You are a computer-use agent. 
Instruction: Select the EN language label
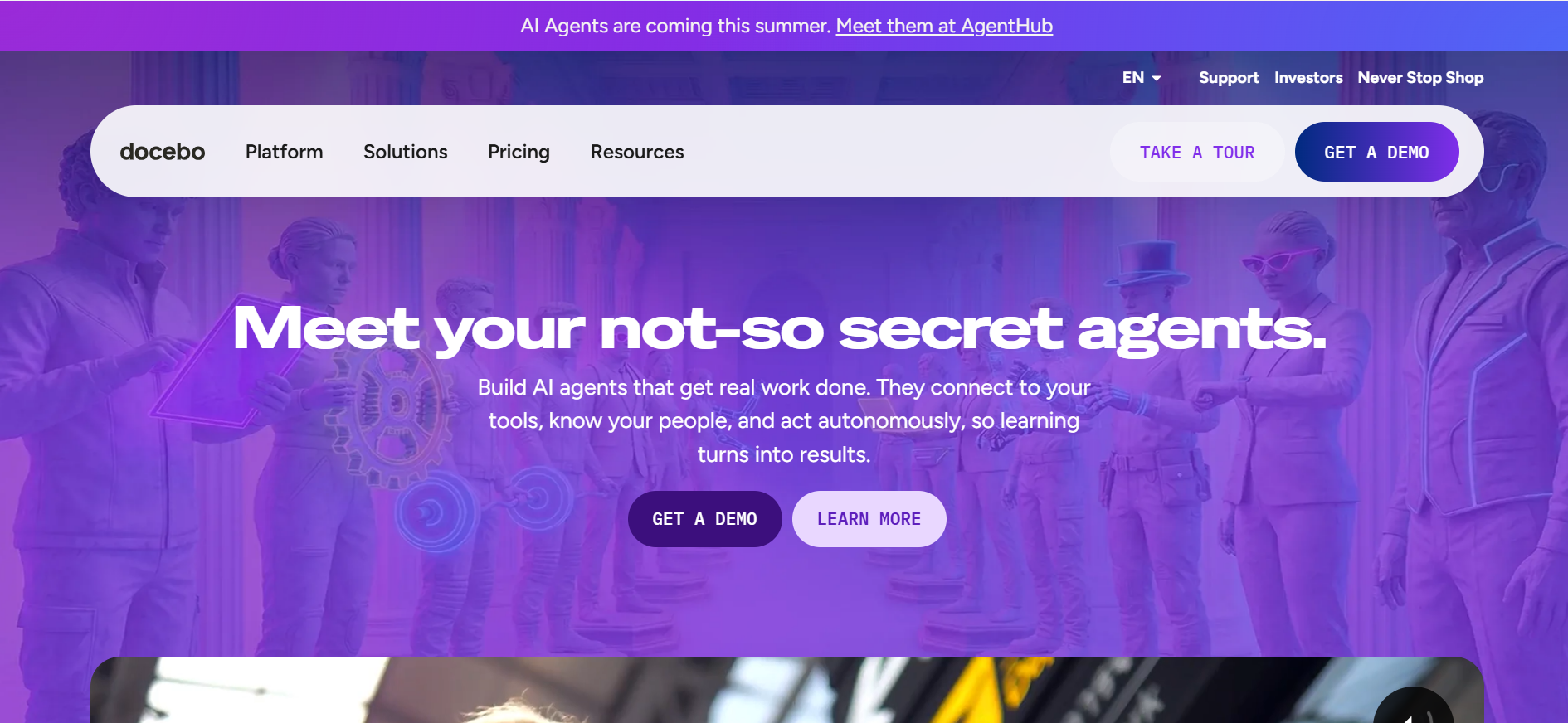click(1132, 77)
